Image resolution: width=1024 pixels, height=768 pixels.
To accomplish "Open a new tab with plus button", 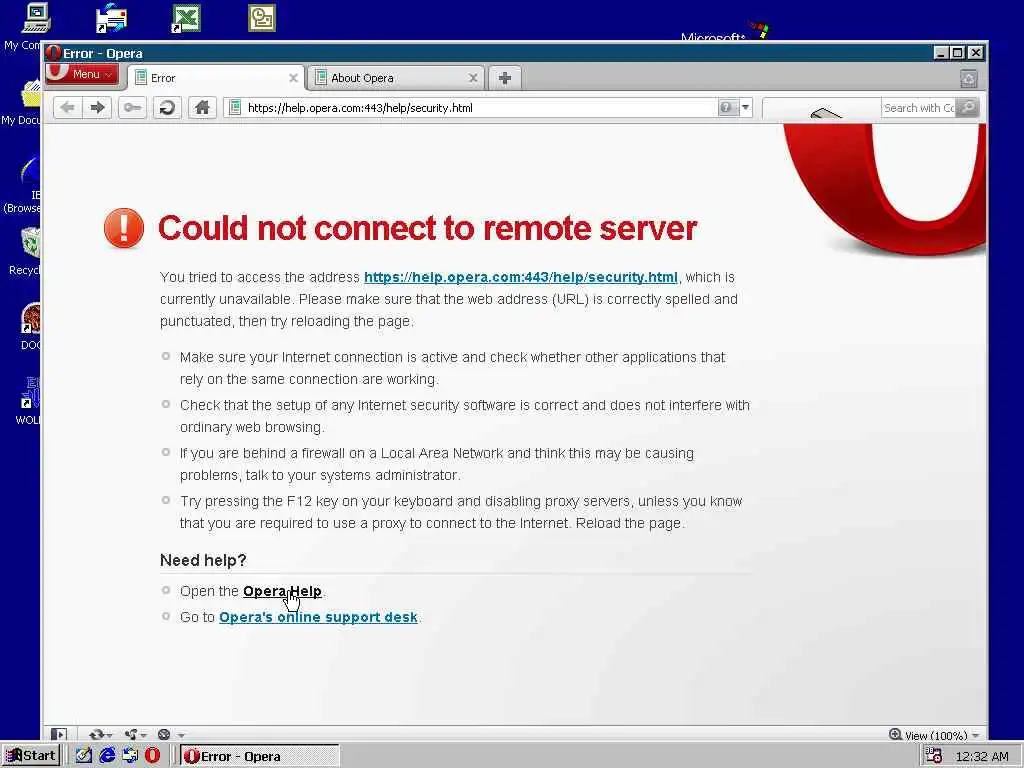I will point(504,78).
